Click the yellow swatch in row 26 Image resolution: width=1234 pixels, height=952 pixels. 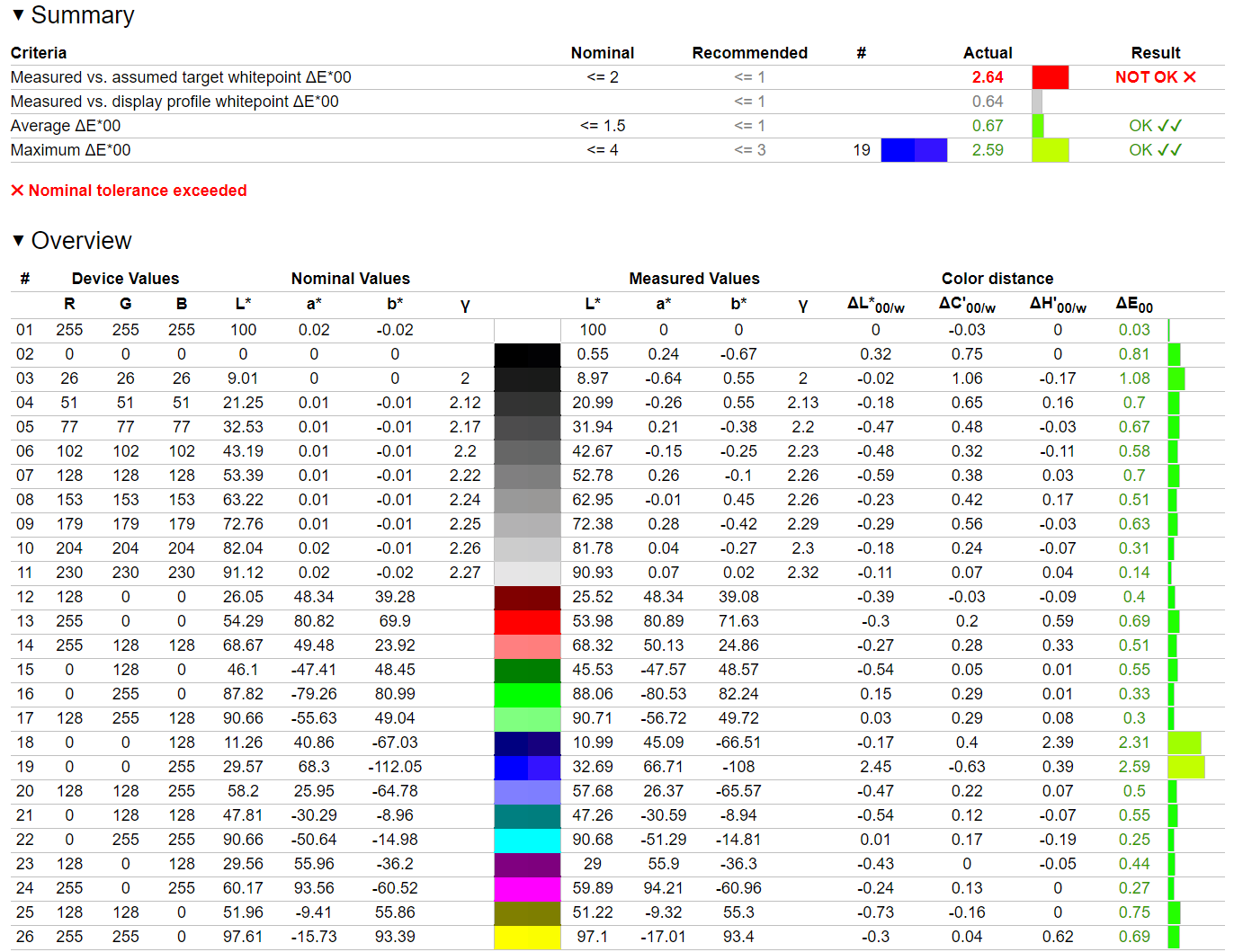point(527,937)
